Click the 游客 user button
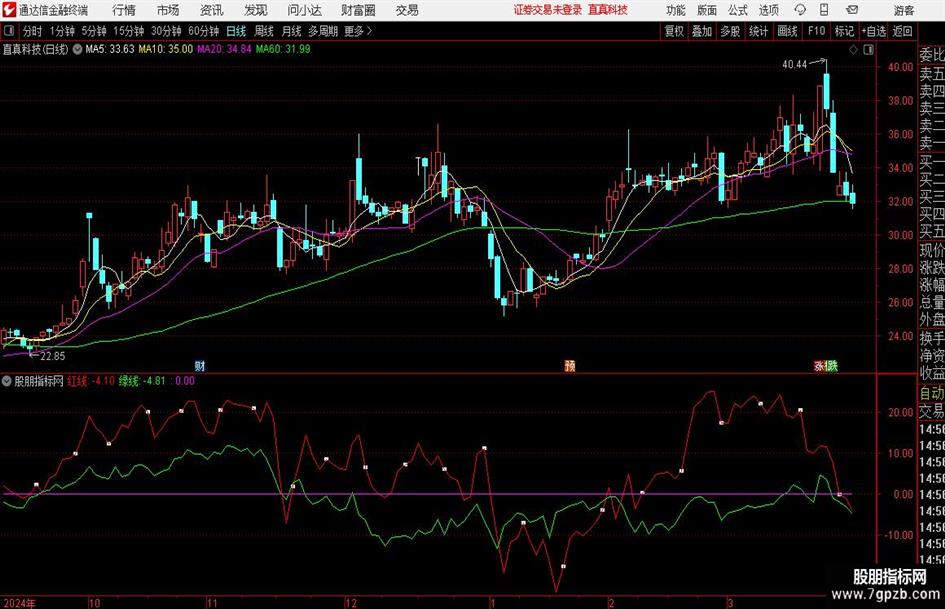945x609 pixels. pos(904,10)
